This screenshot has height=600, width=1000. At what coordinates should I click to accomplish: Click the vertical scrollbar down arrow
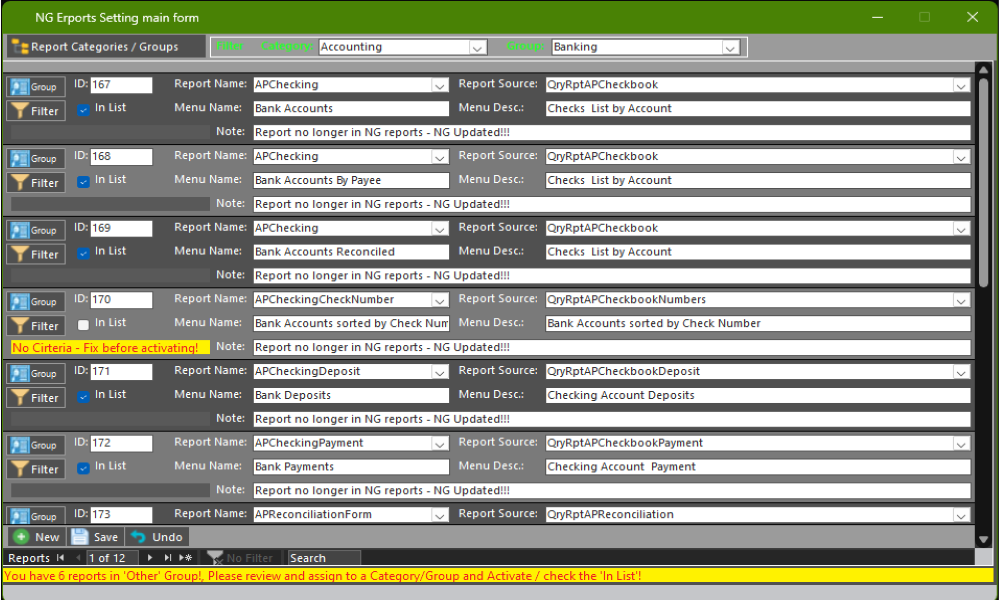pyautogui.click(x=983, y=538)
